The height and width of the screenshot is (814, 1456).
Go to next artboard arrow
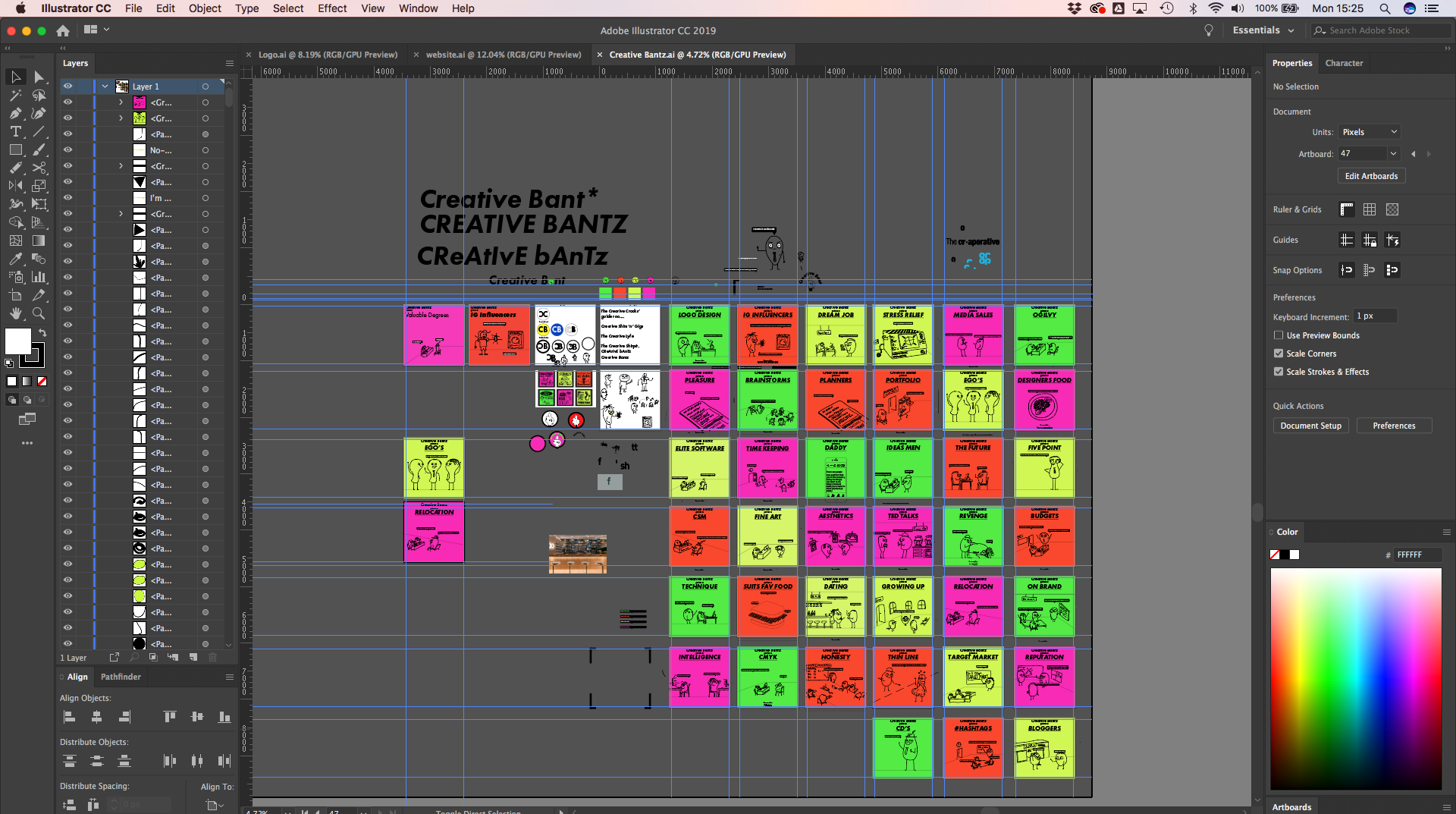pyautogui.click(x=1429, y=154)
